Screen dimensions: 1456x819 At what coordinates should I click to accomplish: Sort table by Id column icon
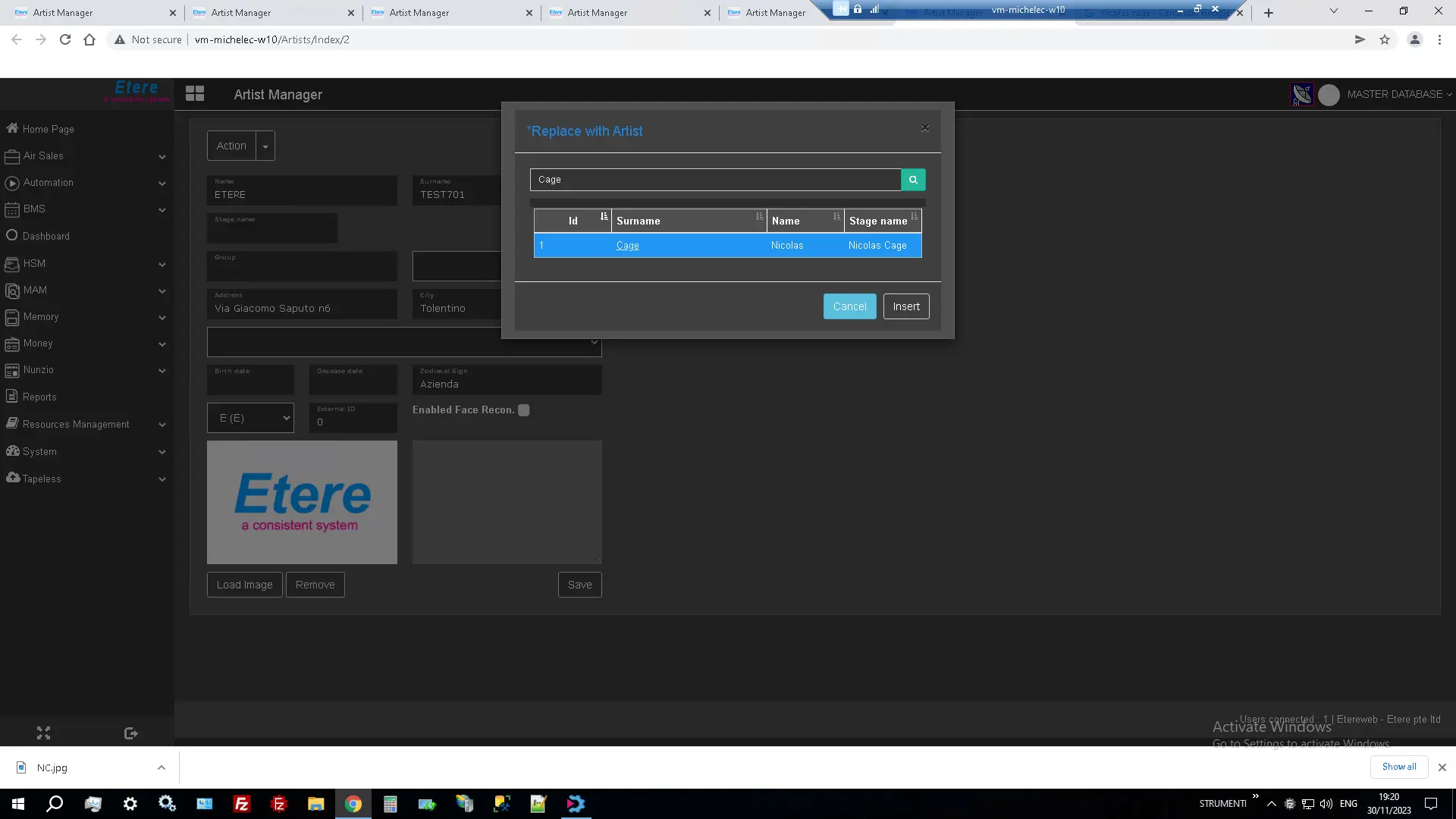604,217
